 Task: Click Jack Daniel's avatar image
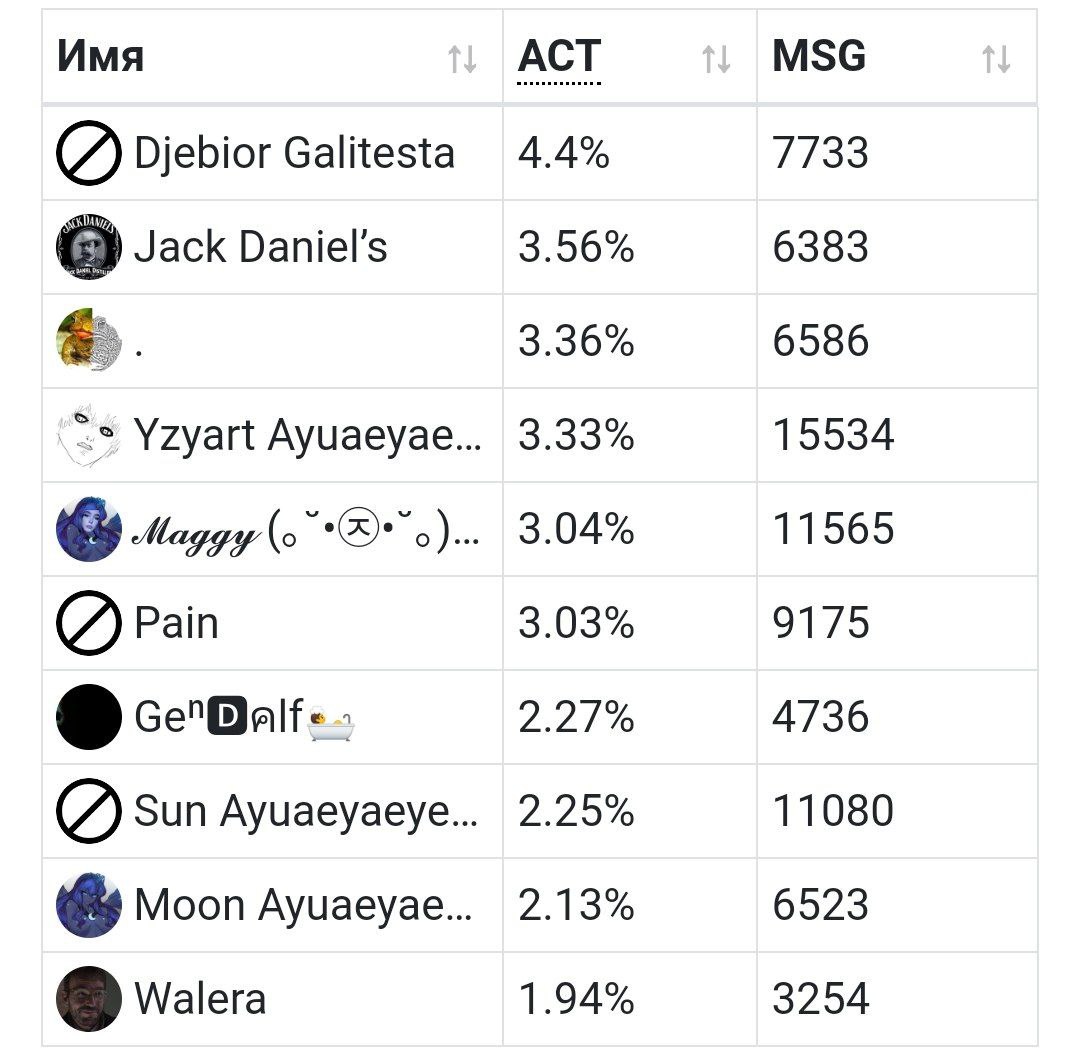tap(89, 247)
